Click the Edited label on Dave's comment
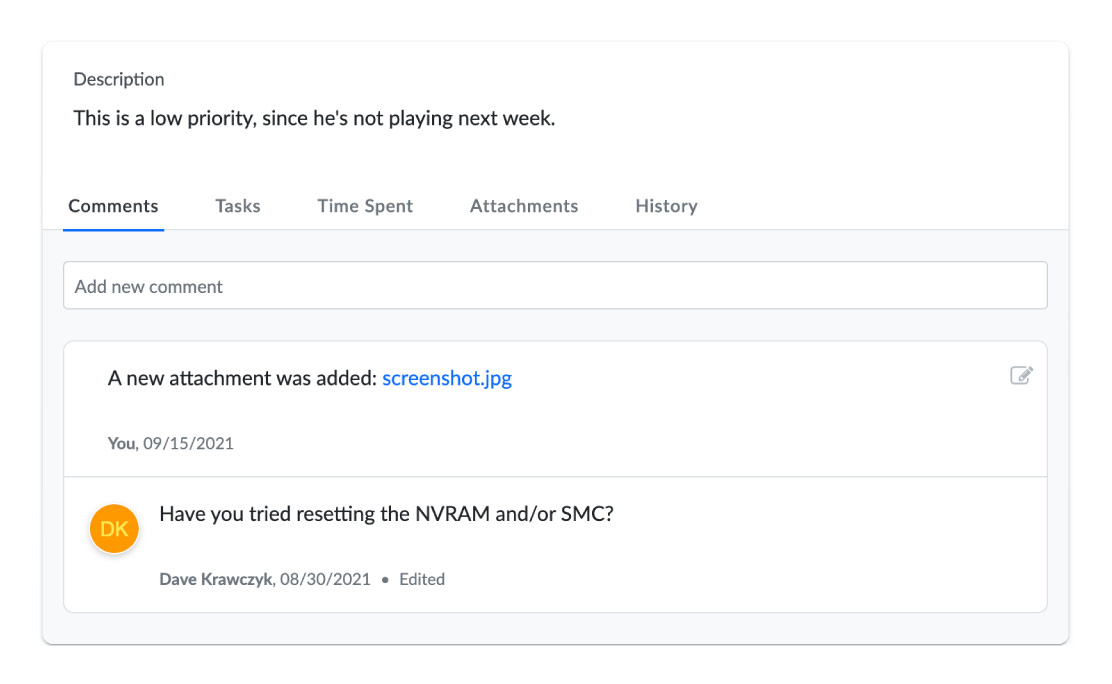 coord(422,579)
